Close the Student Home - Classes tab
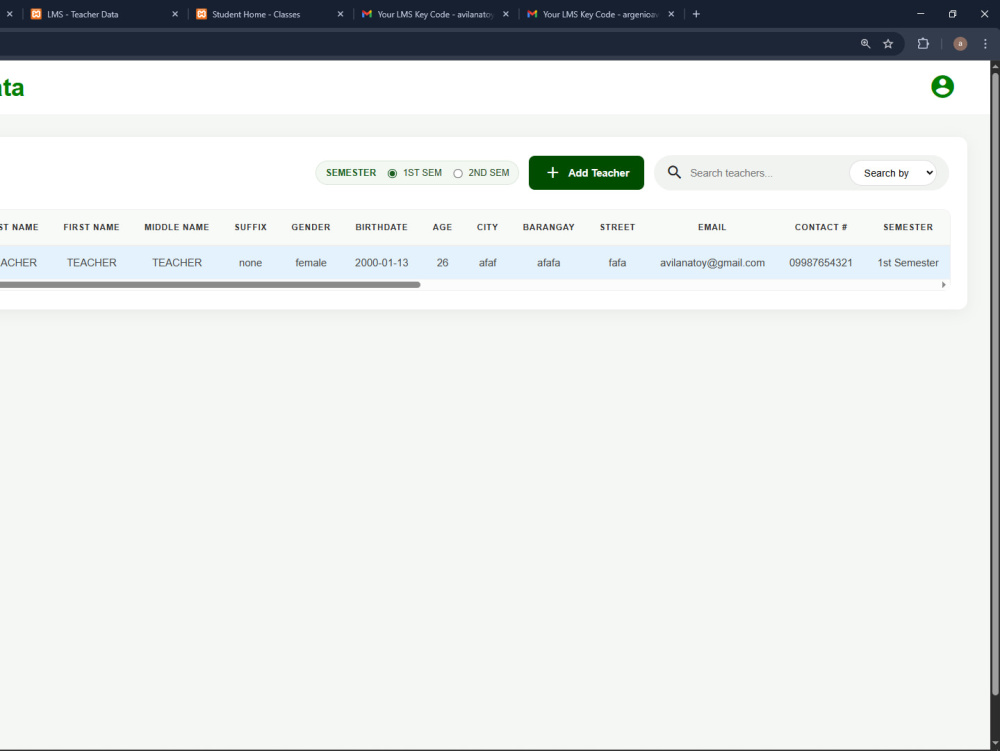 tap(340, 14)
